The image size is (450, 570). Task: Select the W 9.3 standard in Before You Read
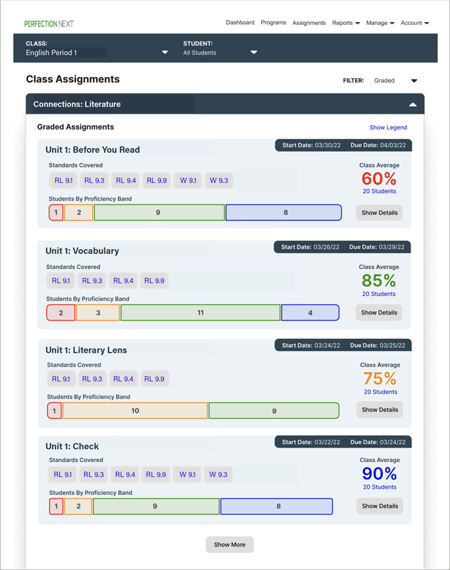click(x=219, y=180)
